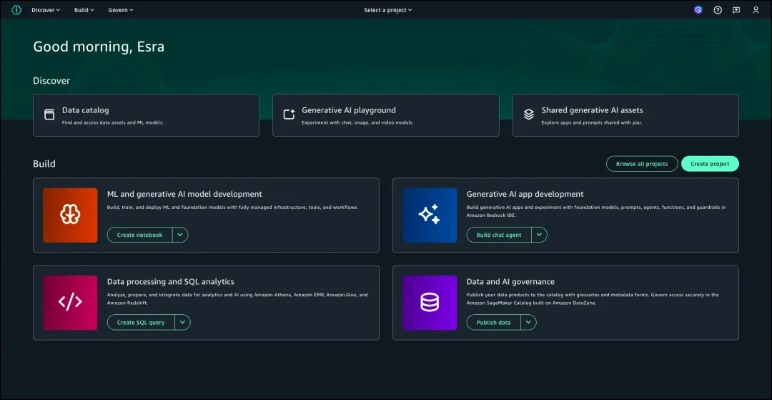Open the feedback chat icon
Screen dimensions: 772x400
pyautogui.click(x=736, y=10)
